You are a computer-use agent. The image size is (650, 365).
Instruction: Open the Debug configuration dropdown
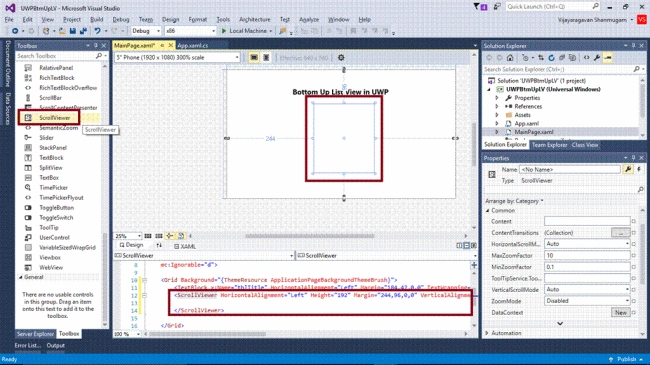146,31
